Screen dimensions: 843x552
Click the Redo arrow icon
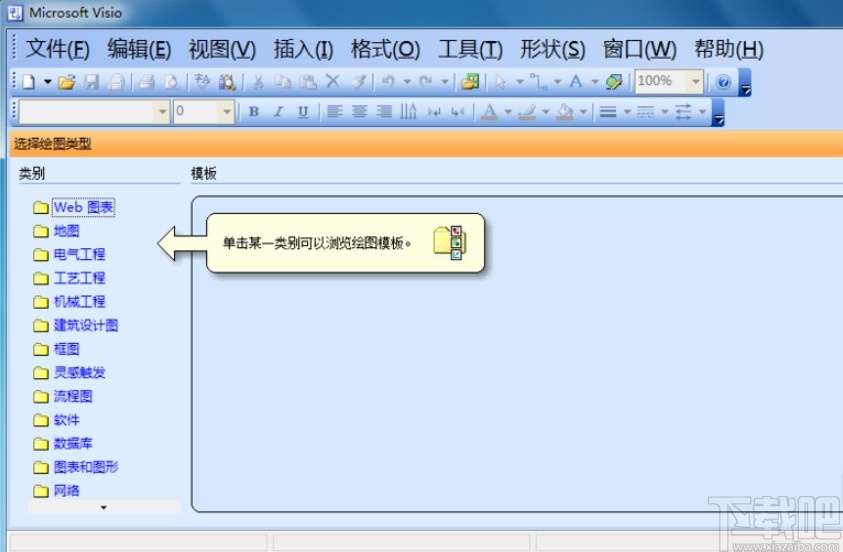point(426,82)
